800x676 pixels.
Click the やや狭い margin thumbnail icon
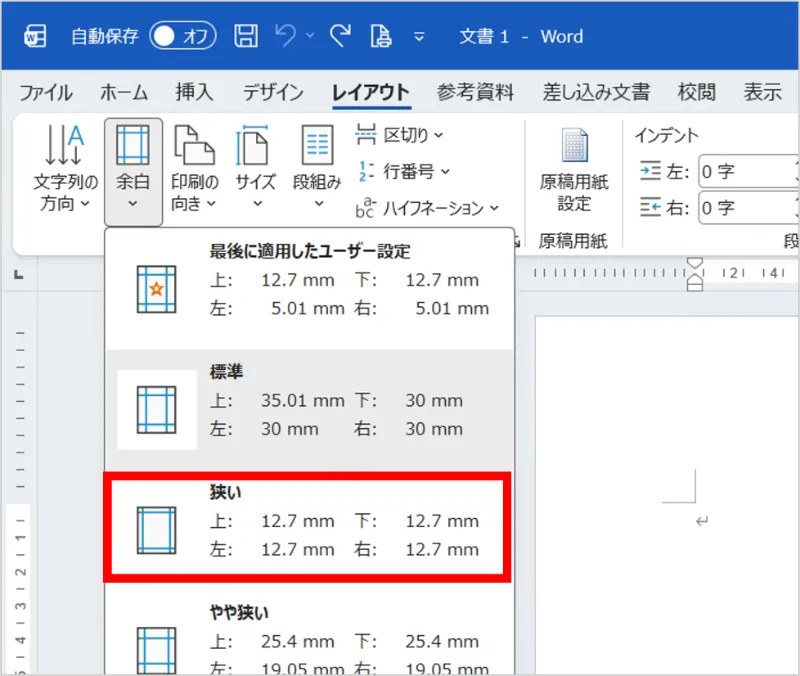[x=157, y=650]
